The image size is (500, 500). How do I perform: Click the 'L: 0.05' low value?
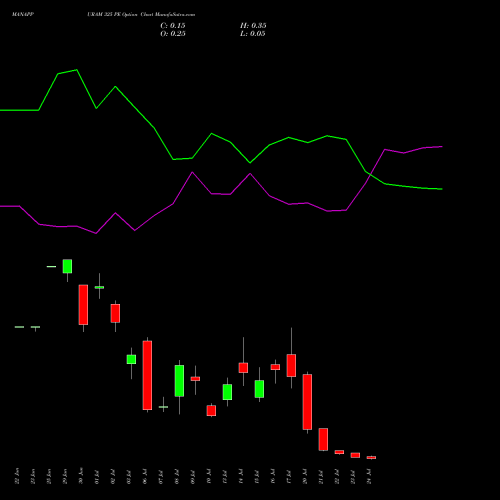pyautogui.click(x=253, y=34)
